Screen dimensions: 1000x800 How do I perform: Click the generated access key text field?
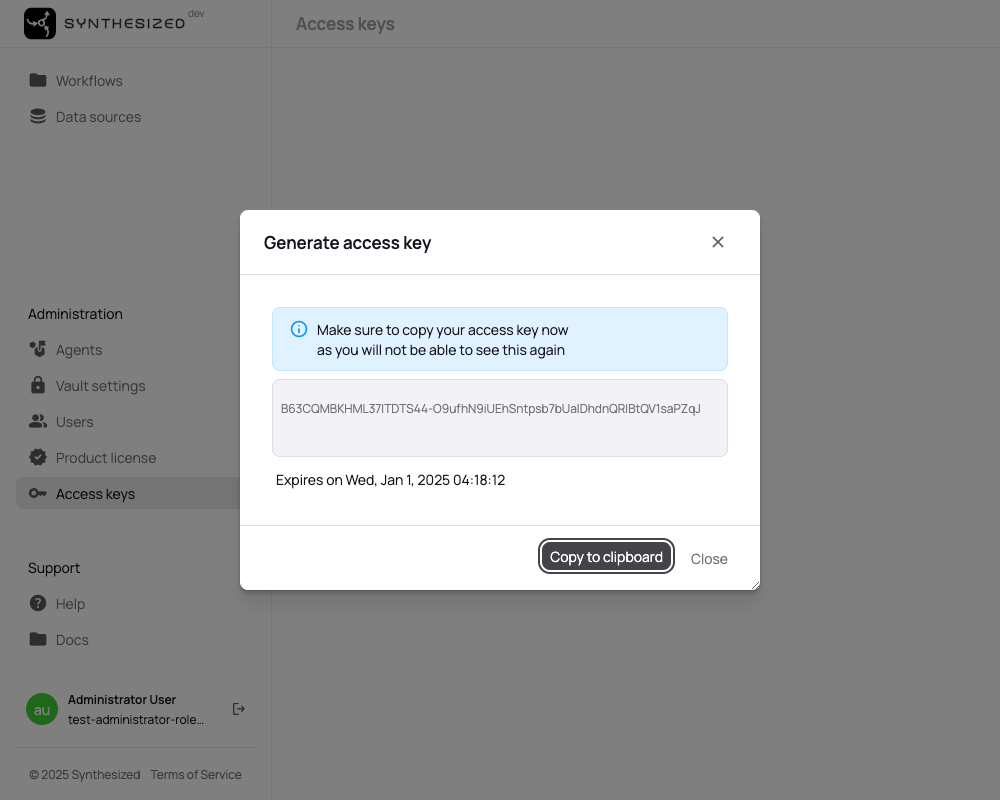499,418
